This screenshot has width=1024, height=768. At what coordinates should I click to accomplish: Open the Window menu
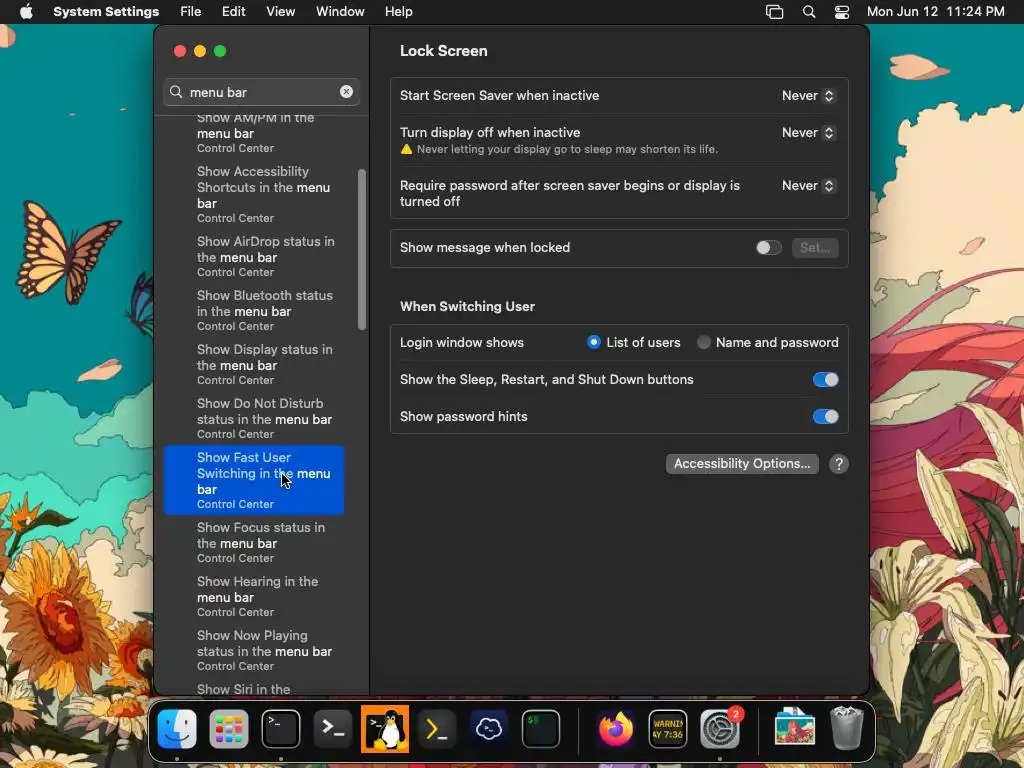(340, 12)
